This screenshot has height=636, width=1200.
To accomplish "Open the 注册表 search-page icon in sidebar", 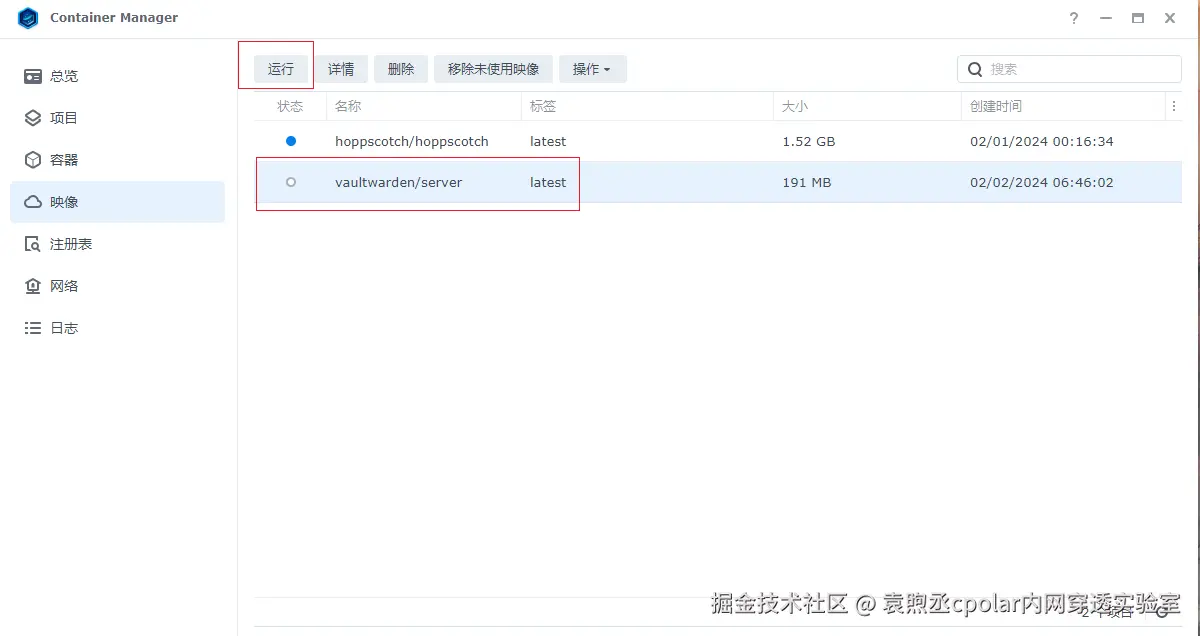I will tap(33, 244).
